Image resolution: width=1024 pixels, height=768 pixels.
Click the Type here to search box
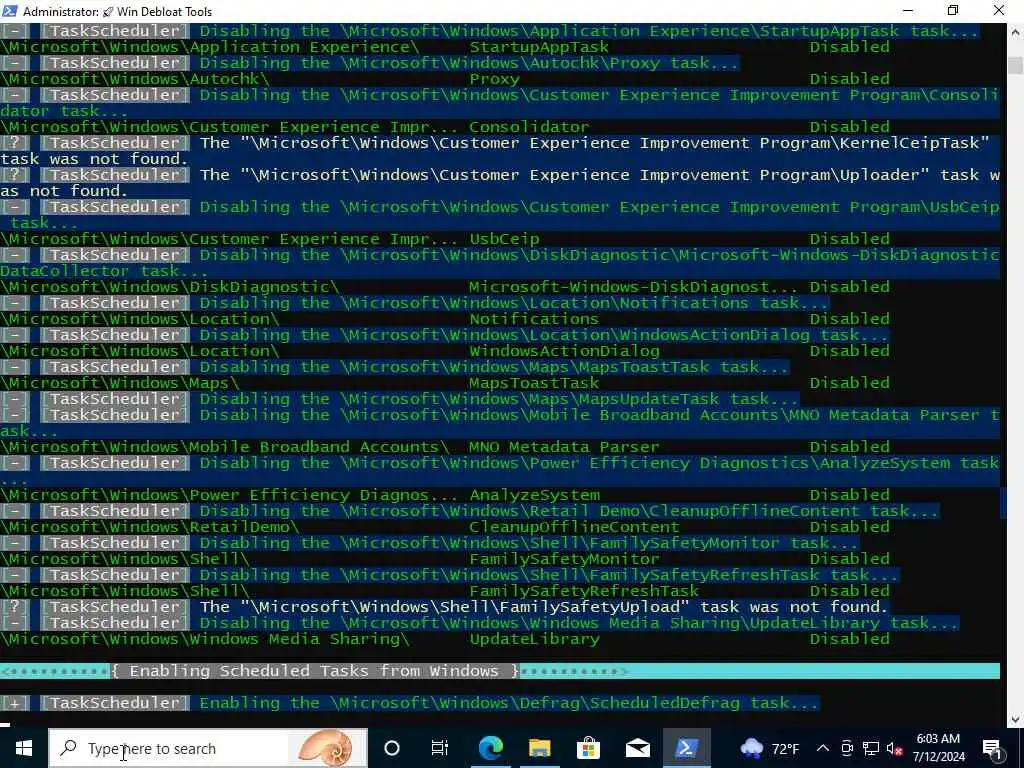coord(208,748)
